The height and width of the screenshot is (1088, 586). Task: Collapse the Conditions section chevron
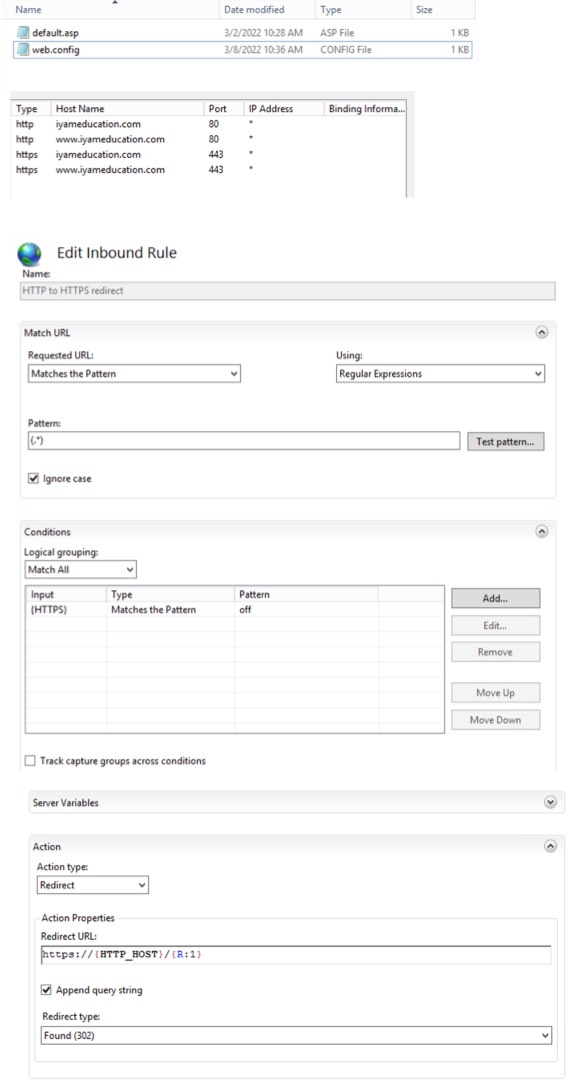542,532
